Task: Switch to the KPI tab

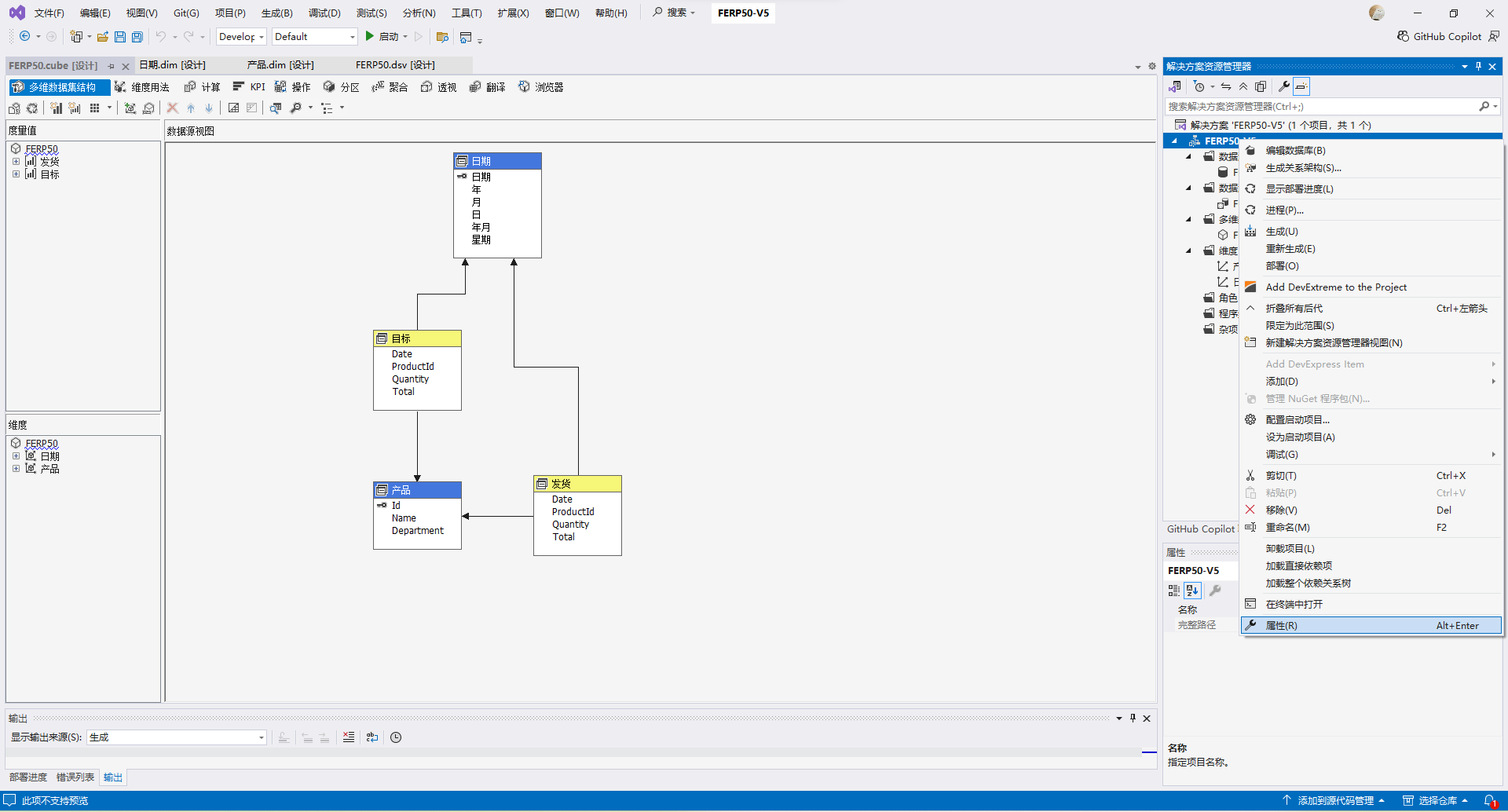Action: 250,87
